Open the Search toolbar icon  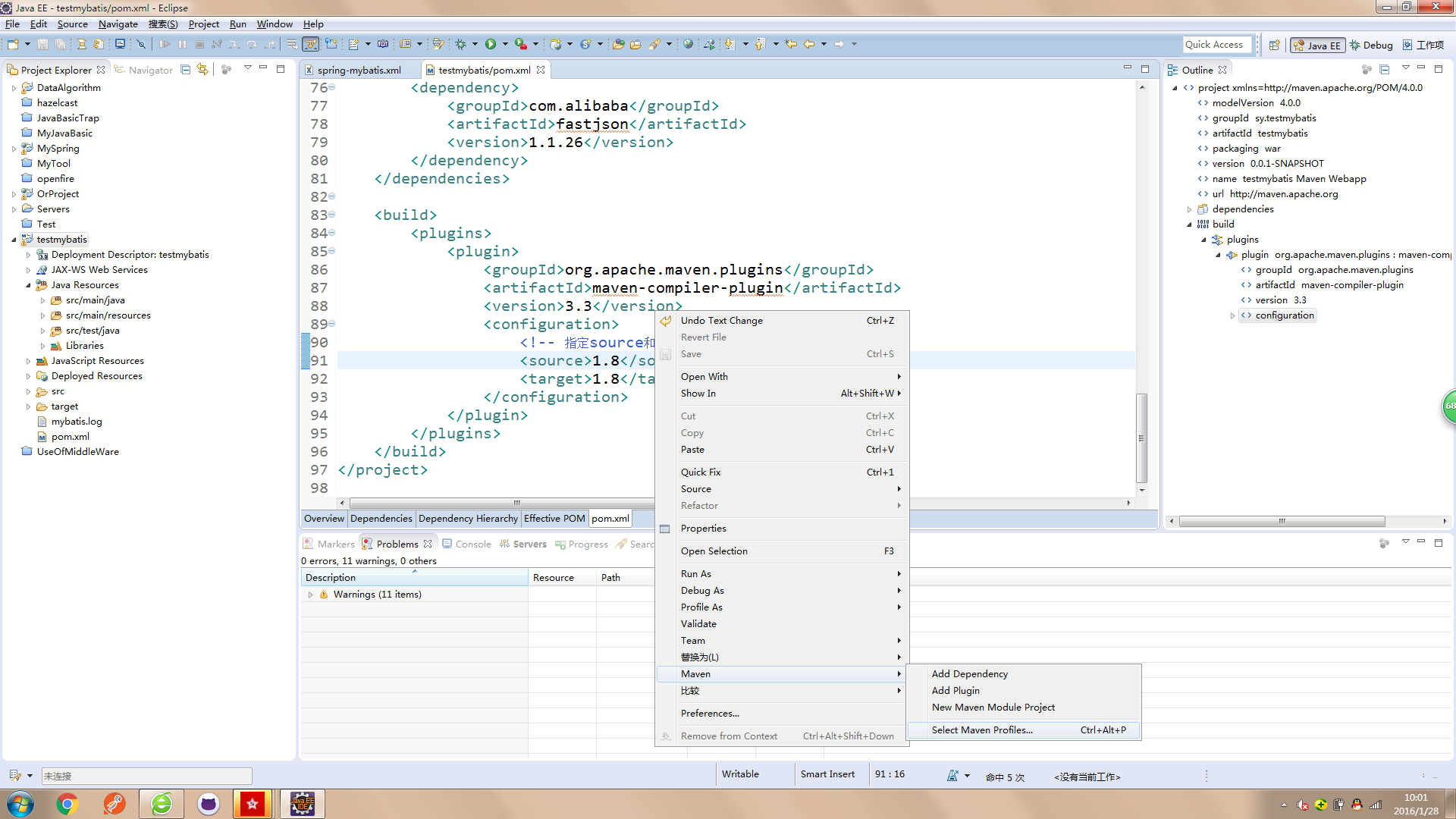point(655,44)
